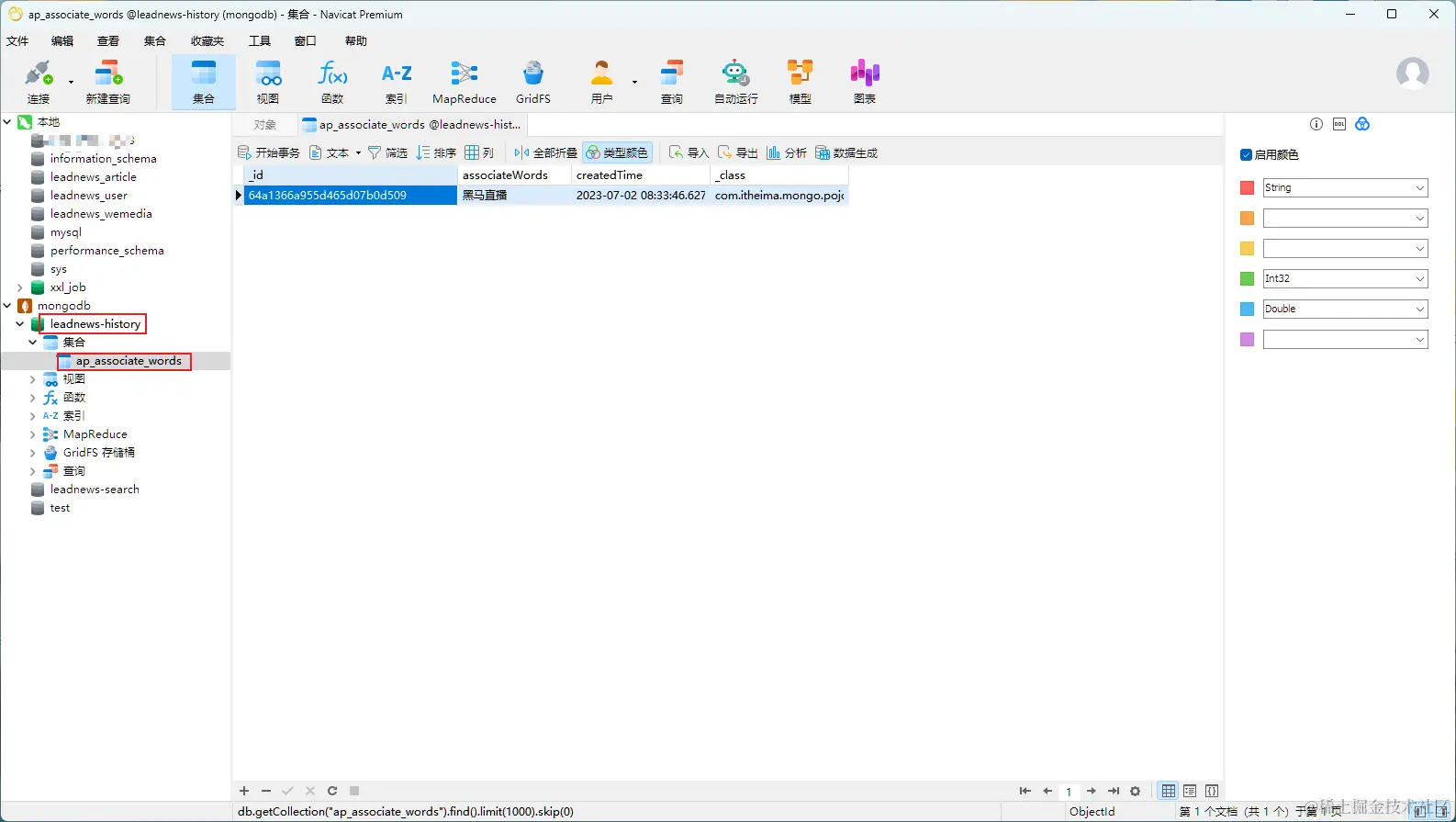Open the 查看 menu

(108, 41)
